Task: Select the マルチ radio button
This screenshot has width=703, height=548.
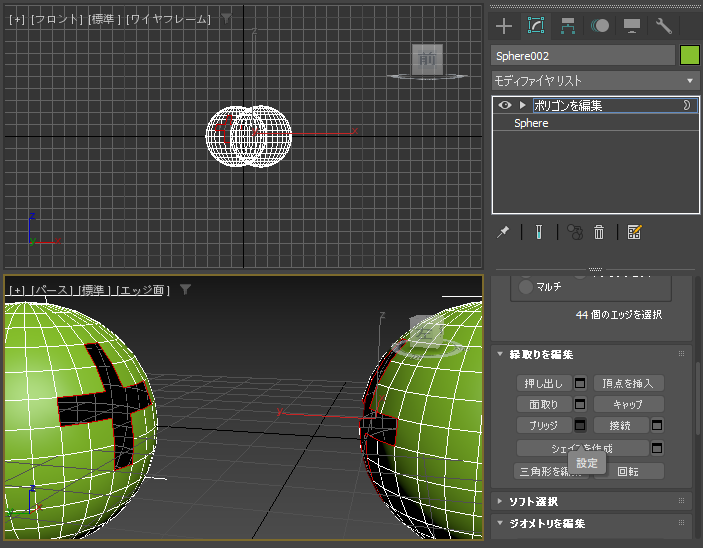Action: (x=525, y=287)
